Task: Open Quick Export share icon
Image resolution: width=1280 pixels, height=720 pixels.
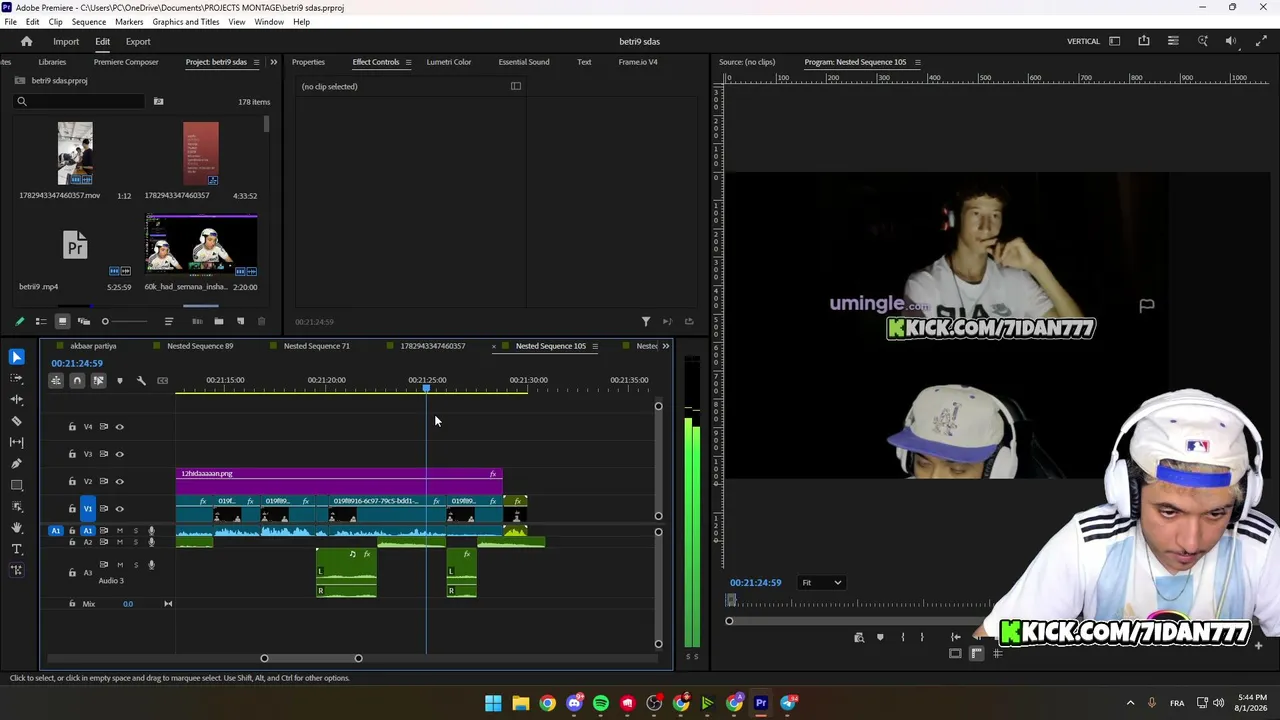Action: (x=1144, y=41)
